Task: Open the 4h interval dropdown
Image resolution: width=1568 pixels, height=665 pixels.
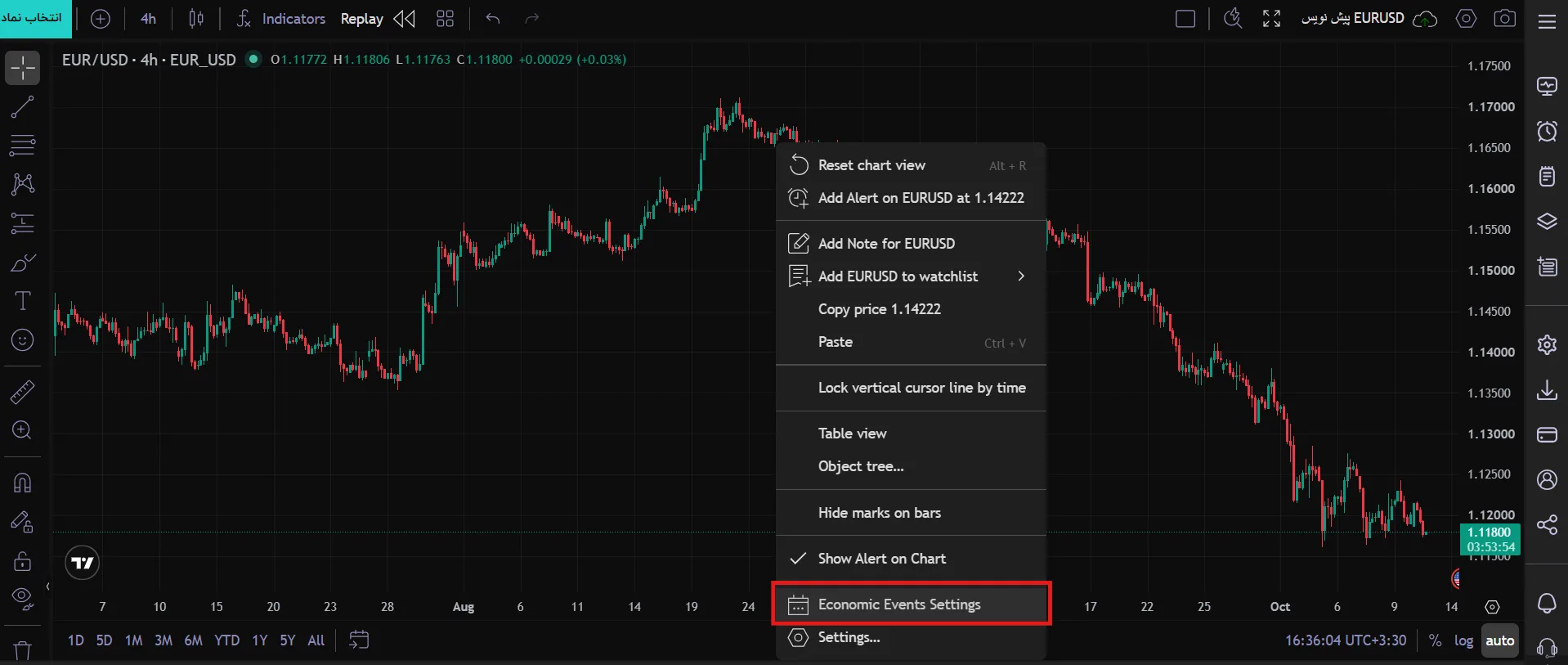Action: click(148, 19)
